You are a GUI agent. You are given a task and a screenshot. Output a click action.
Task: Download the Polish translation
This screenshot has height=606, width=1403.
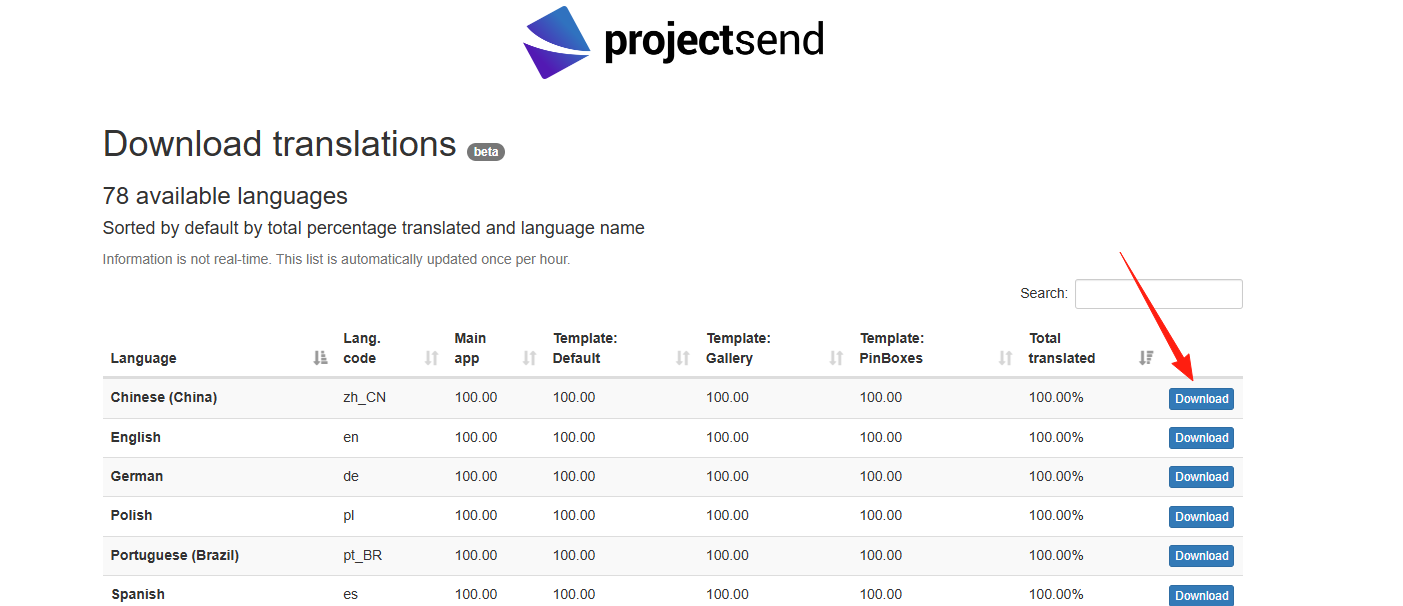click(1201, 517)
